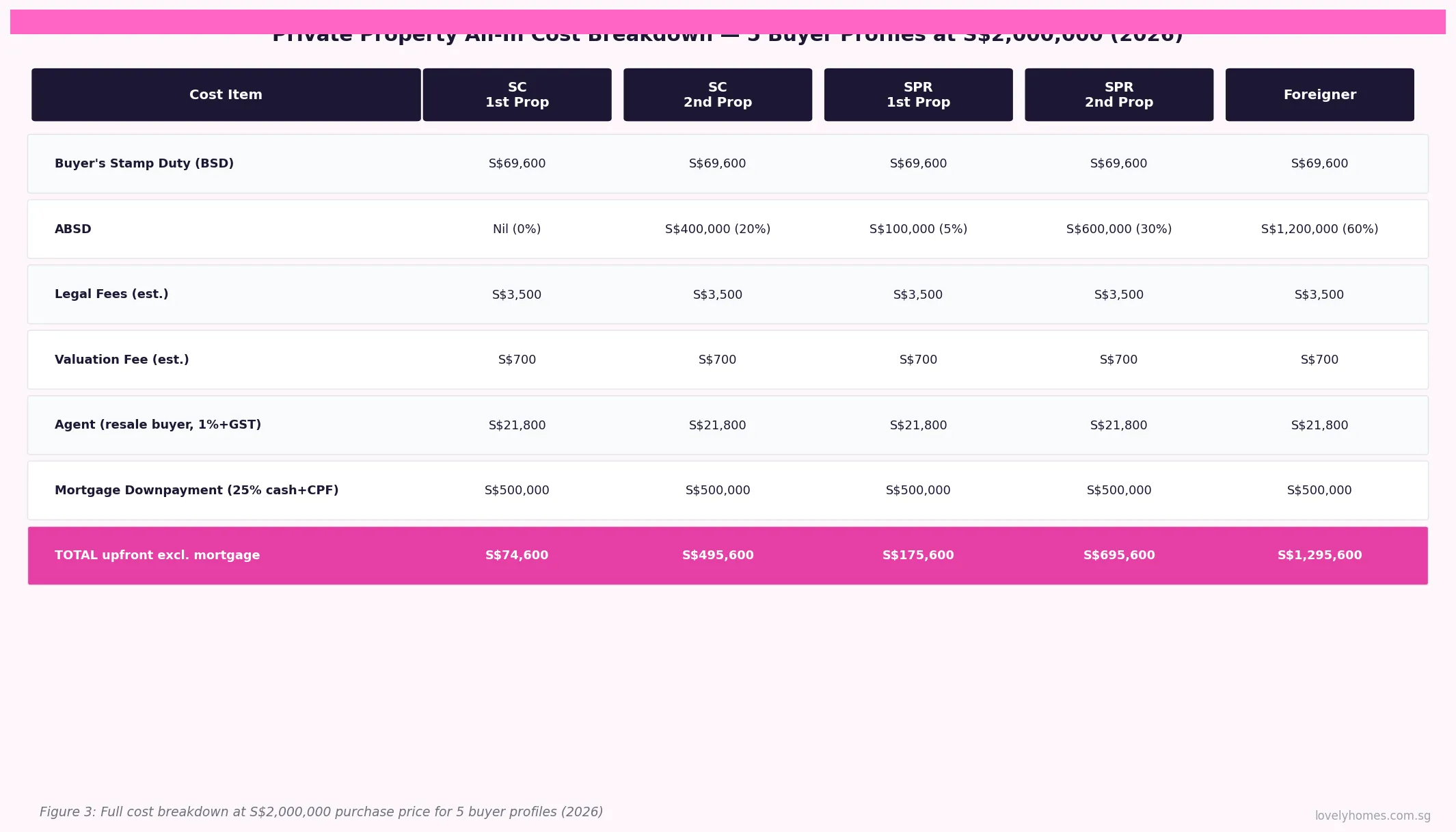Click Valuation Fee S$700 under SPR 1st Prop
The height and width of the screenshot is (832, 1456).
[x=919, y=360]
